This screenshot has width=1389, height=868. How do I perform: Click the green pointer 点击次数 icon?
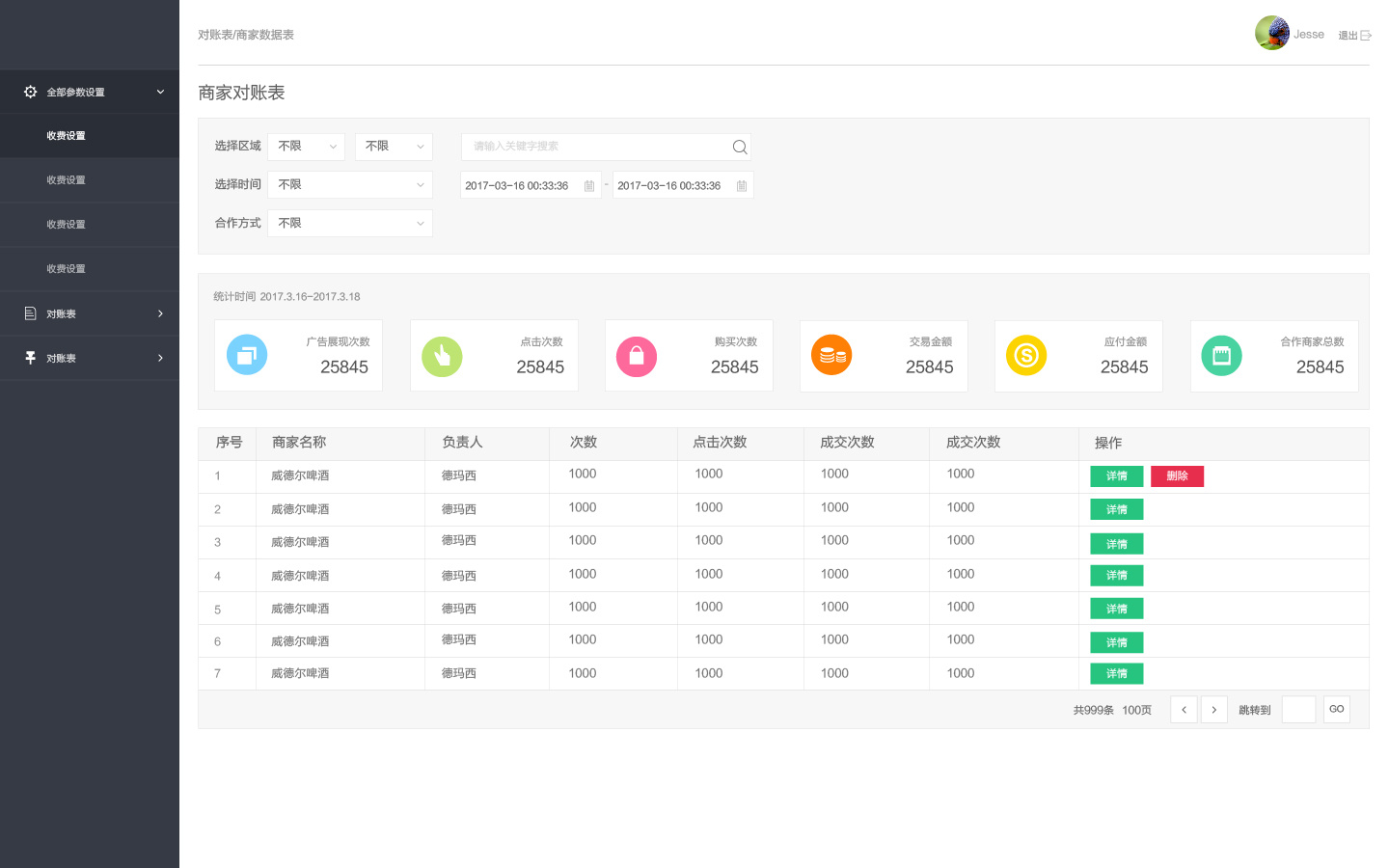(x=442, y=357)
